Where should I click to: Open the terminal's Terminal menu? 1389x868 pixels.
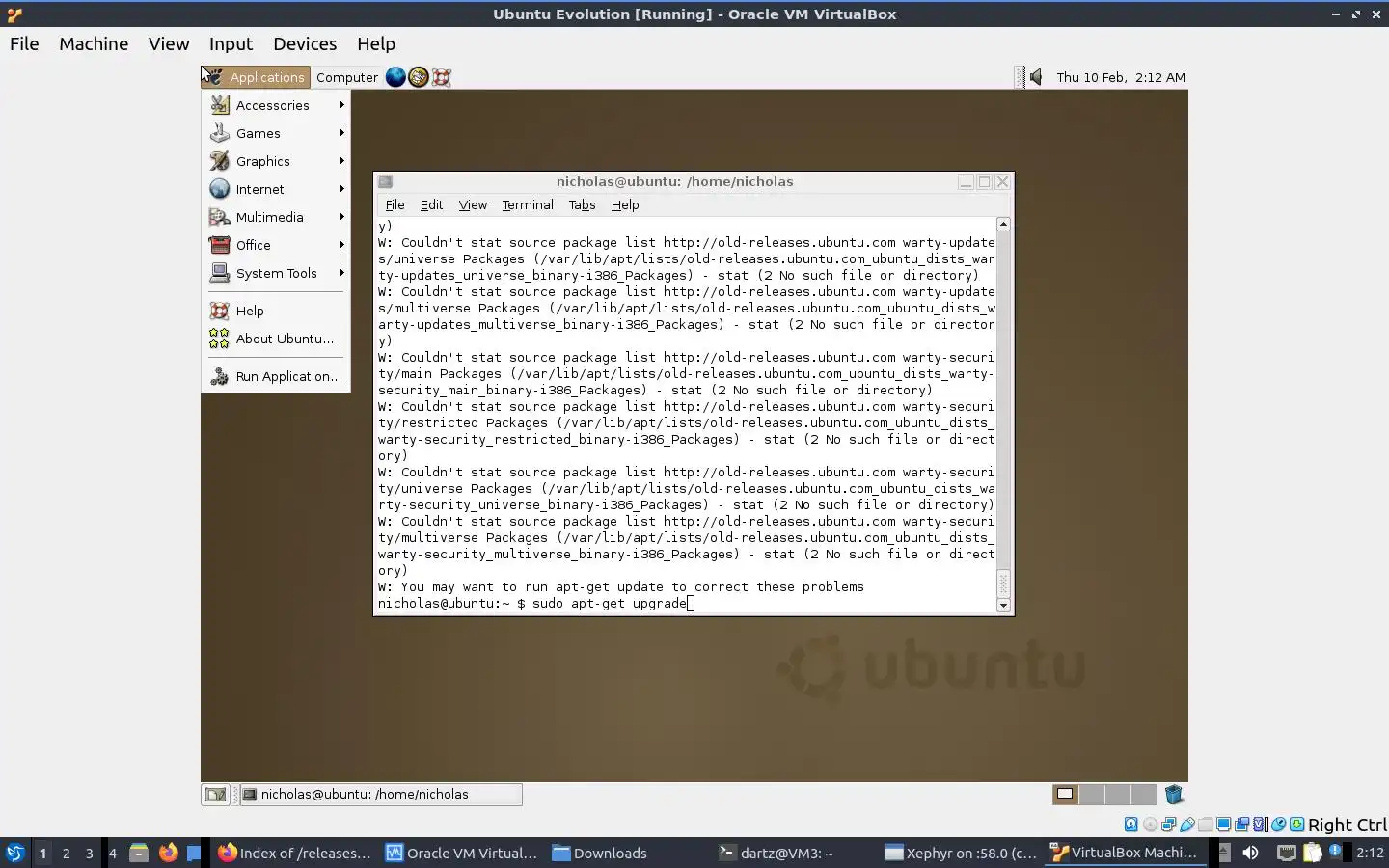pyautogui.click(x=528, y=204)
